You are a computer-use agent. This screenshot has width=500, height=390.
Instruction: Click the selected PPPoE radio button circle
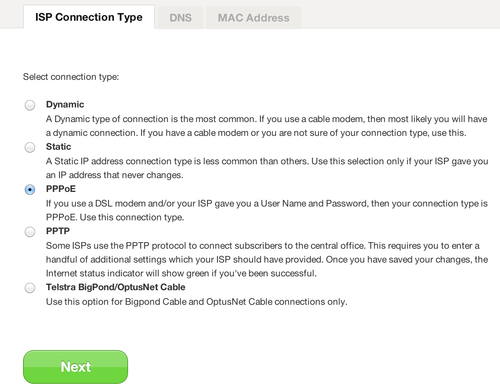point(30,190)
